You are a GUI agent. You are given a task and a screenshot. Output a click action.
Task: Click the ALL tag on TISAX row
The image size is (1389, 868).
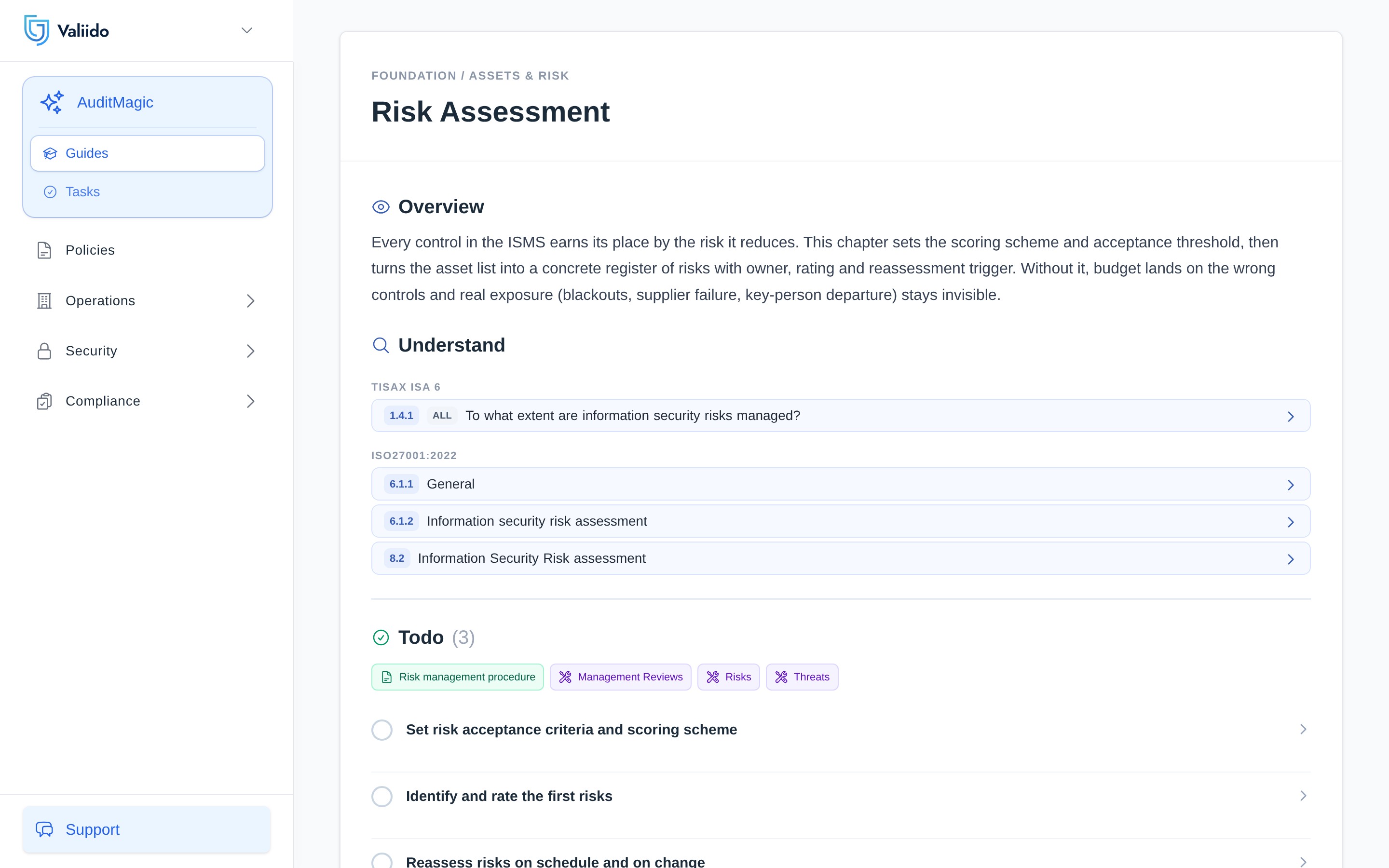tap(442, 416)
